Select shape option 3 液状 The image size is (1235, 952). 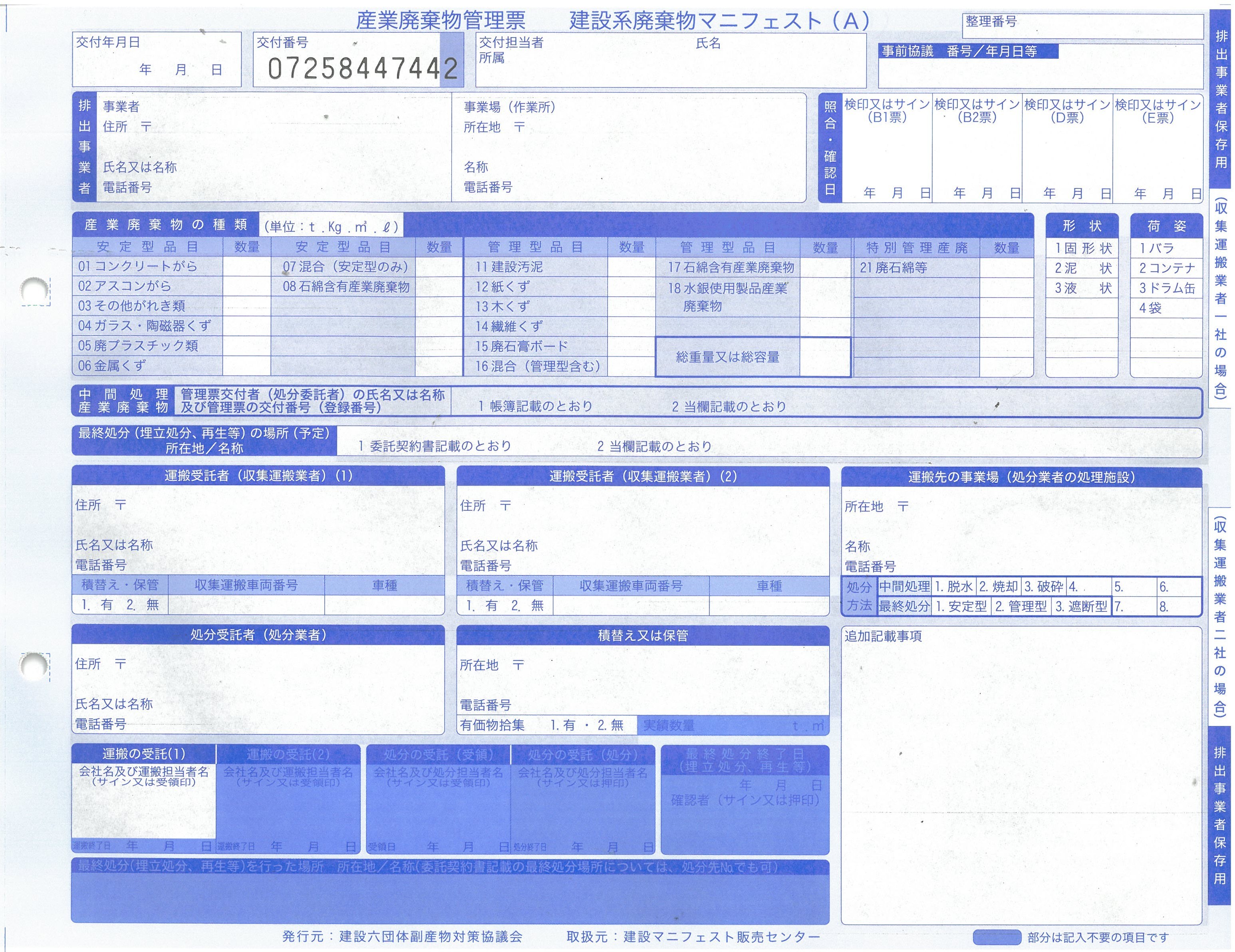click(1082, 288)
